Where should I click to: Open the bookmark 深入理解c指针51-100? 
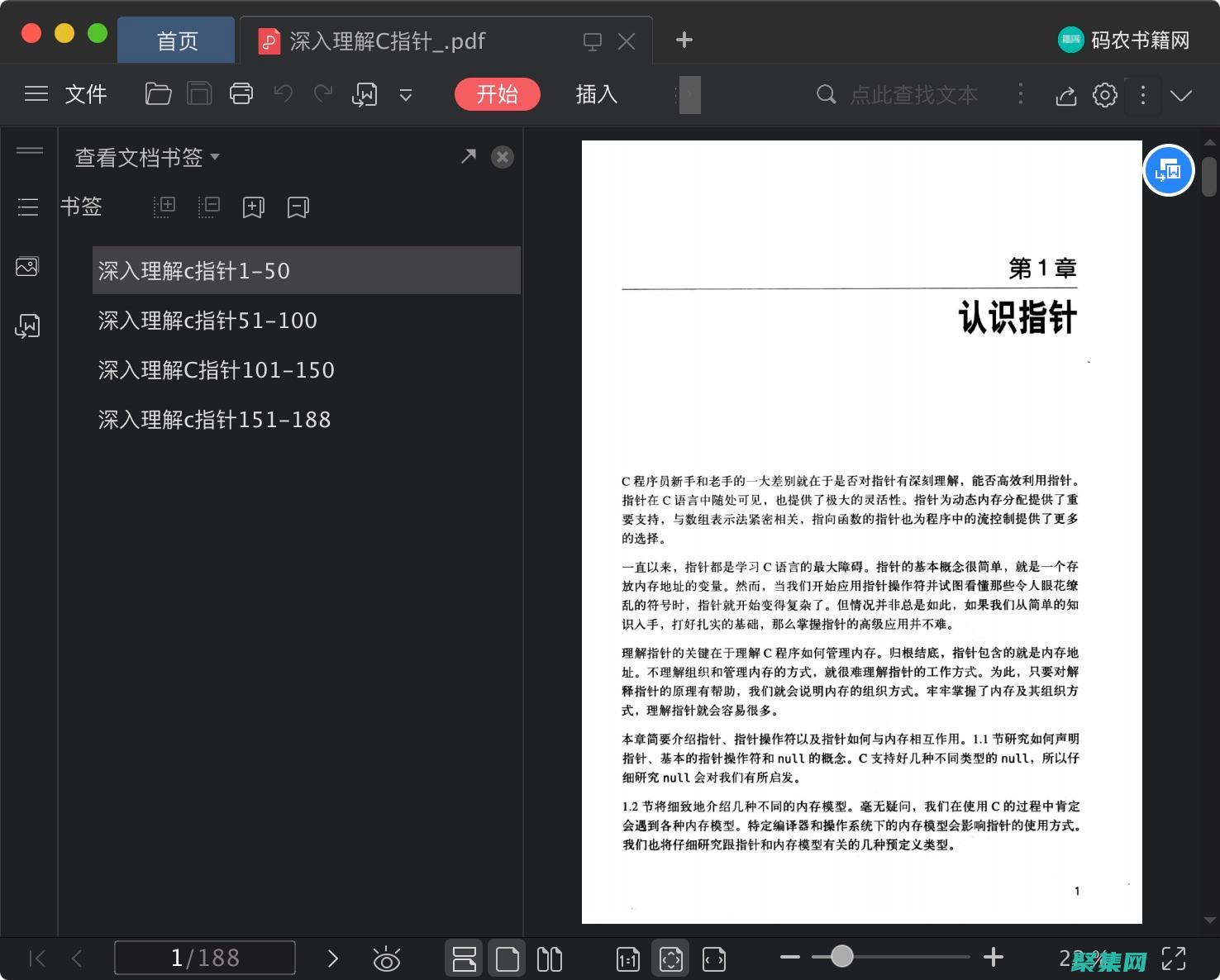(207, 320)
